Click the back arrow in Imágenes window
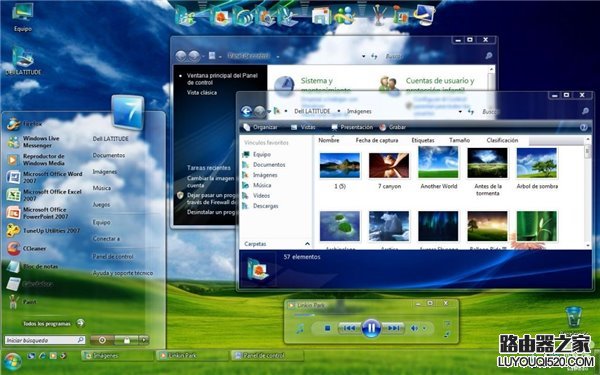This screenshot has width=600, height=375. tap(247, 111)
